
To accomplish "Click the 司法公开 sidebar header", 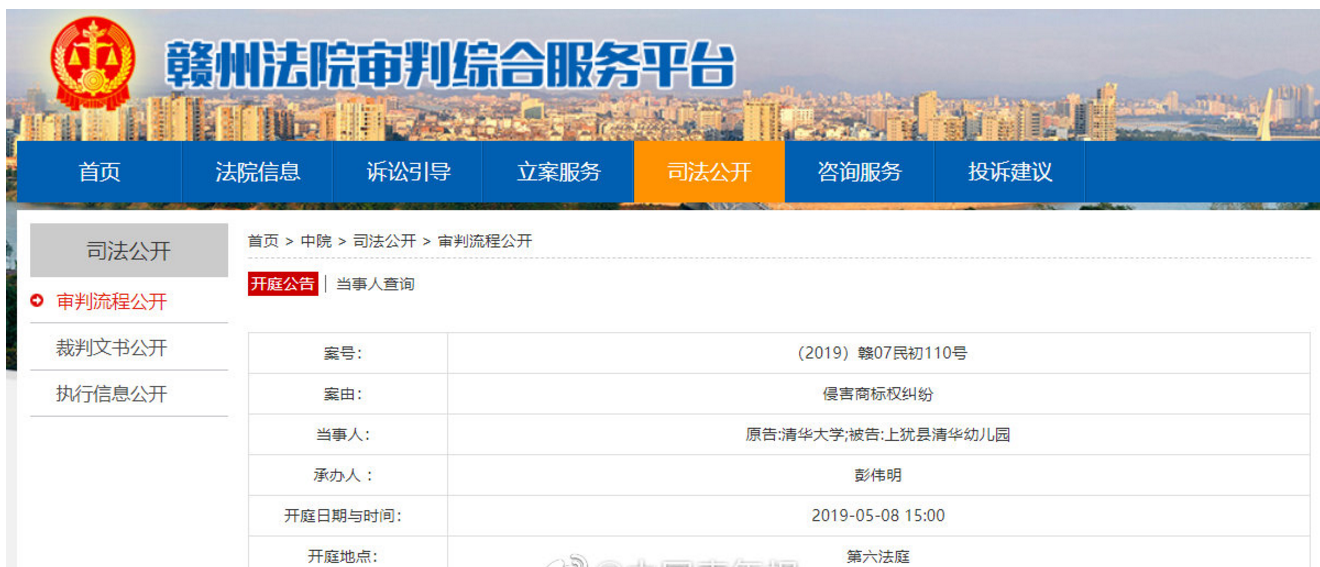I will coord(129,251).
